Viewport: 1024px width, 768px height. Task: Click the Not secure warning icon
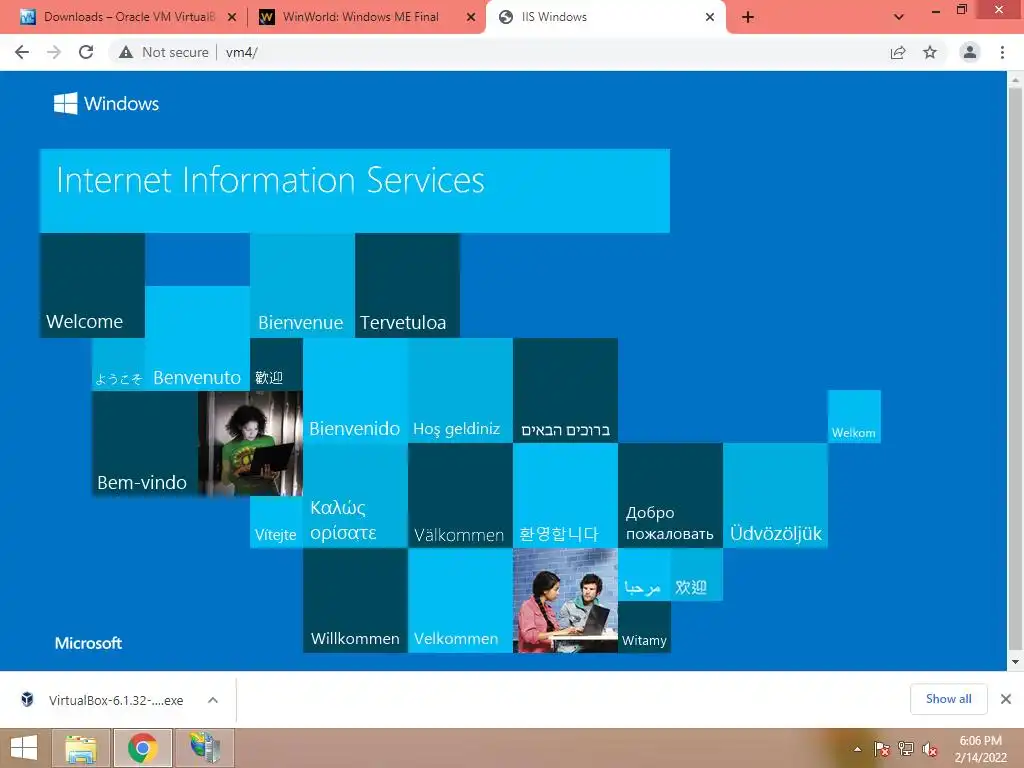pos(126,52)
